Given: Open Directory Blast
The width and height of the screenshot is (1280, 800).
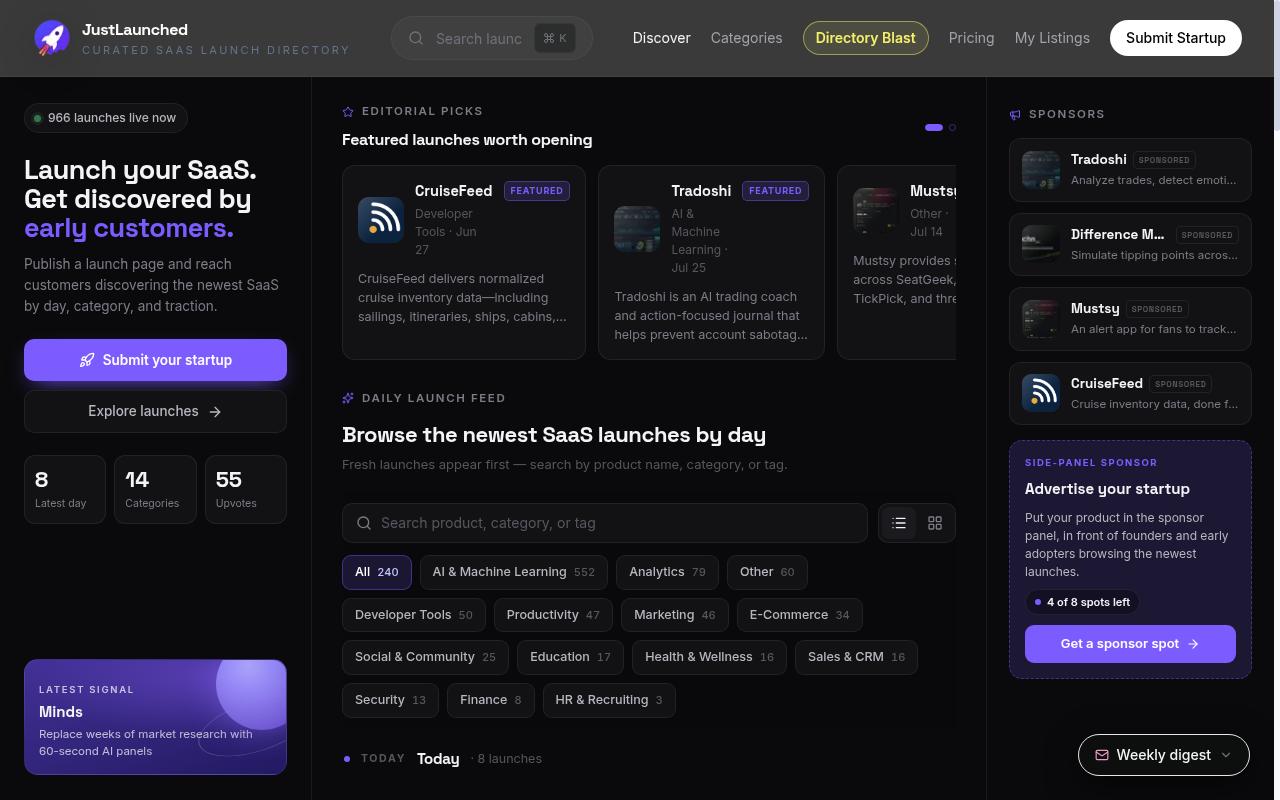Looking at the screenshot, I should pyautogui.click(x=866, y=38).
